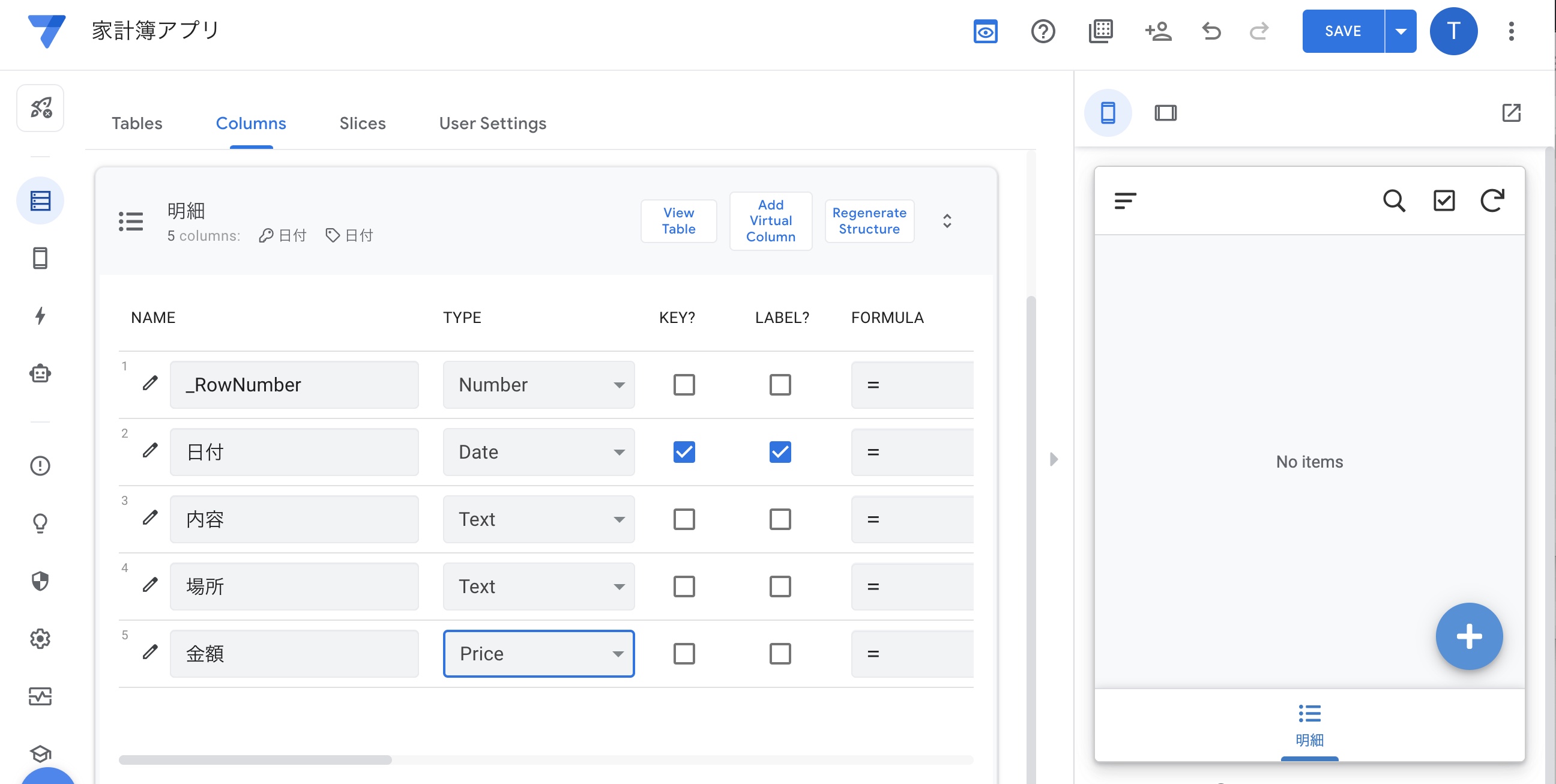
Task: Click the search icon in preview
Action: pyautogui.click(x=1393, y=201)
